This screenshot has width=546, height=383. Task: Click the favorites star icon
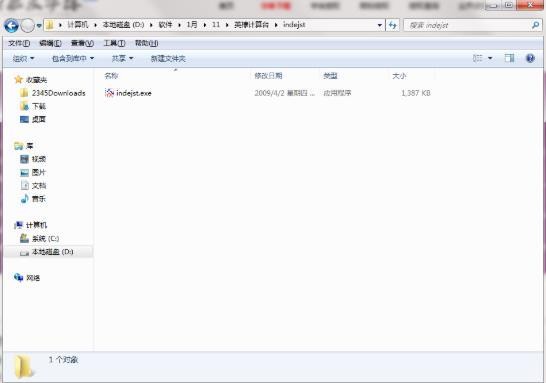click(x=18, y=79)
